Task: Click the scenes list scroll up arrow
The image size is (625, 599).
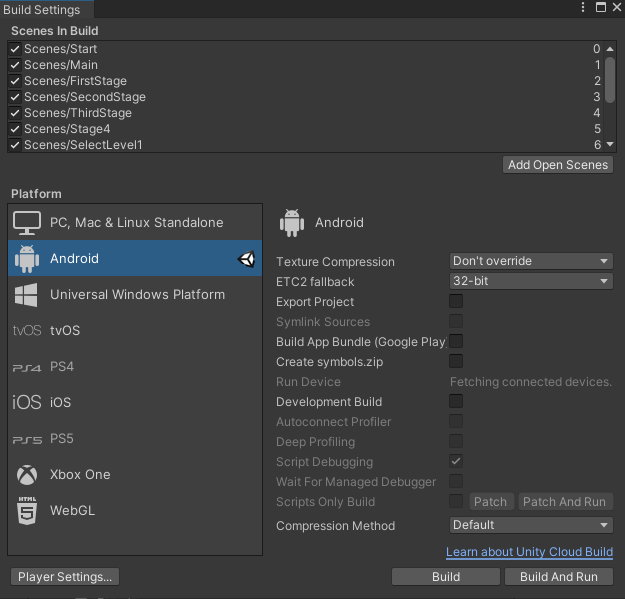Action: pyautogui.click(x=610, y=49)
